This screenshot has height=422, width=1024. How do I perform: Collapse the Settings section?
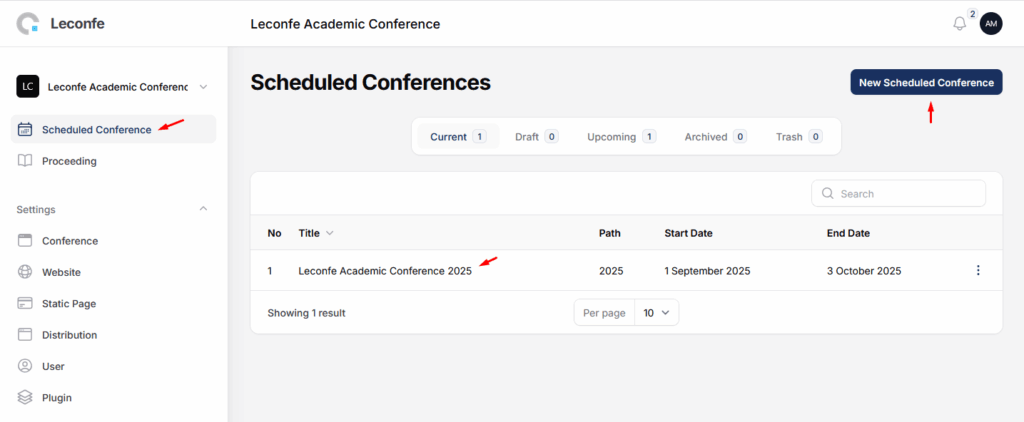click(203, 209)
